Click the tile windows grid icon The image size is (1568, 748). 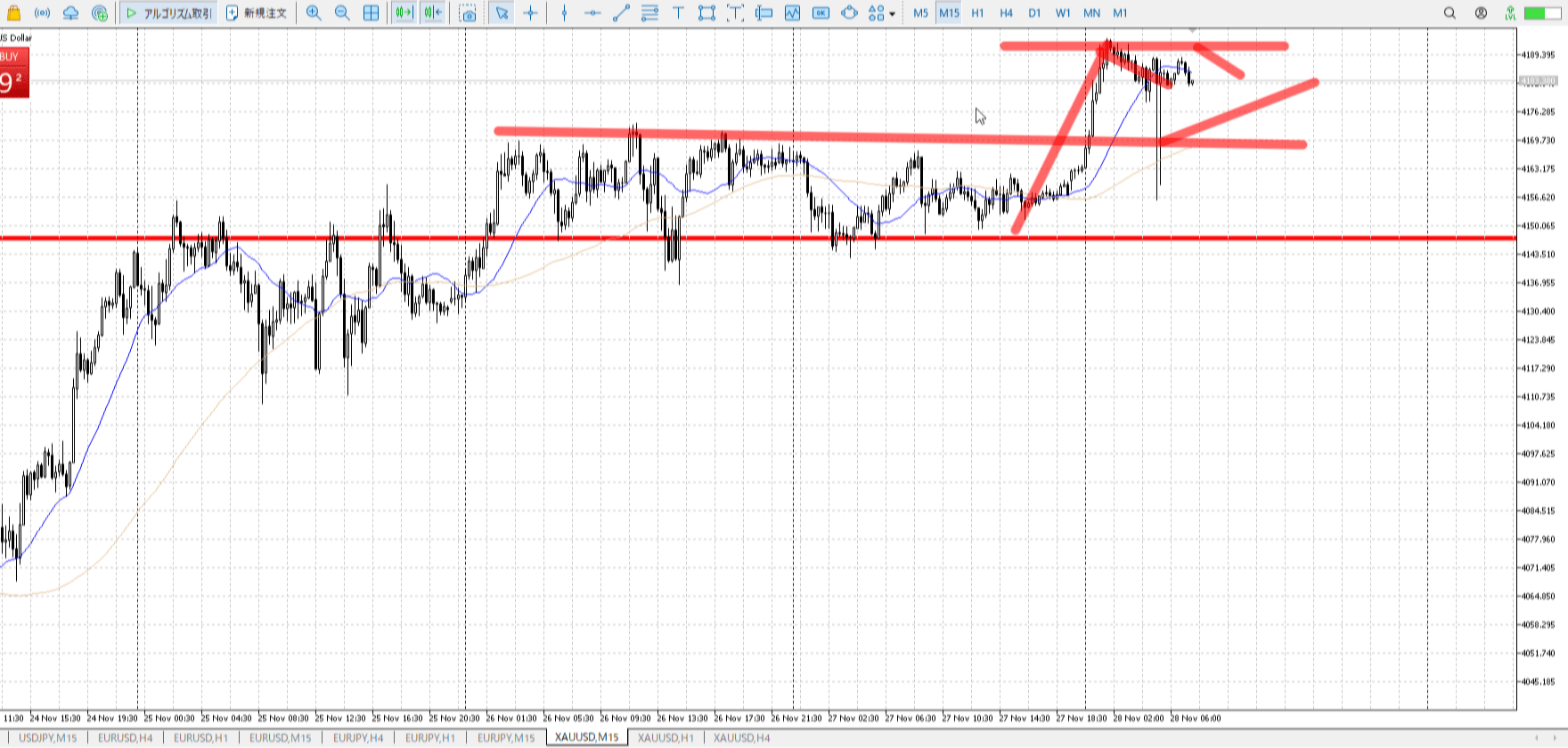tap(372, 13)
